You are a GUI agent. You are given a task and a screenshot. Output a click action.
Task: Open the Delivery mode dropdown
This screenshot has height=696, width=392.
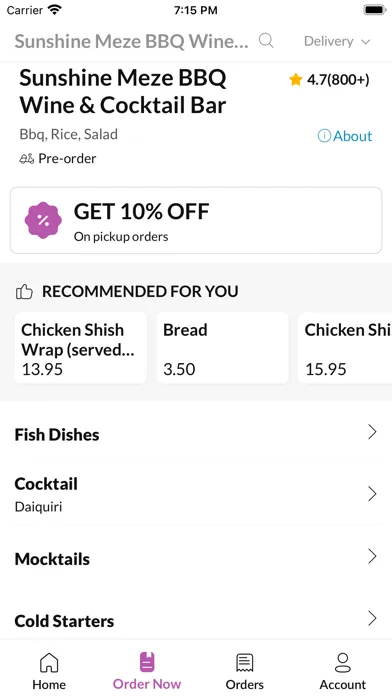tap(337, 41)
